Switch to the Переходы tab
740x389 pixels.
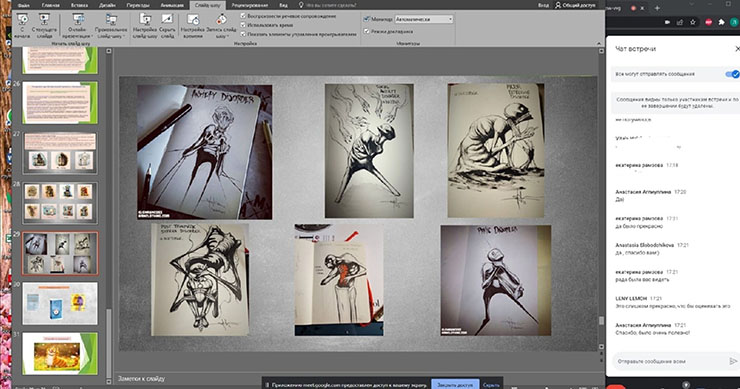138,5
